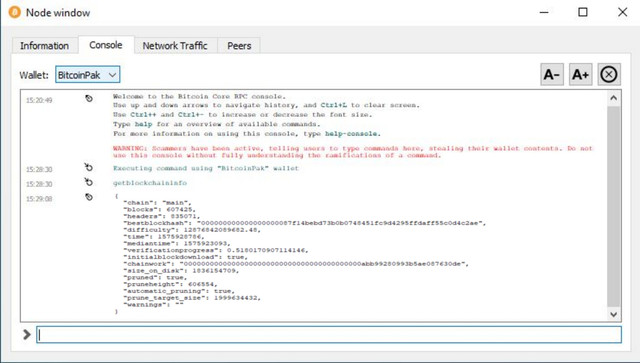Decrease font size with A- button
The image size is (640, 363).
click(x=552, y=74)
